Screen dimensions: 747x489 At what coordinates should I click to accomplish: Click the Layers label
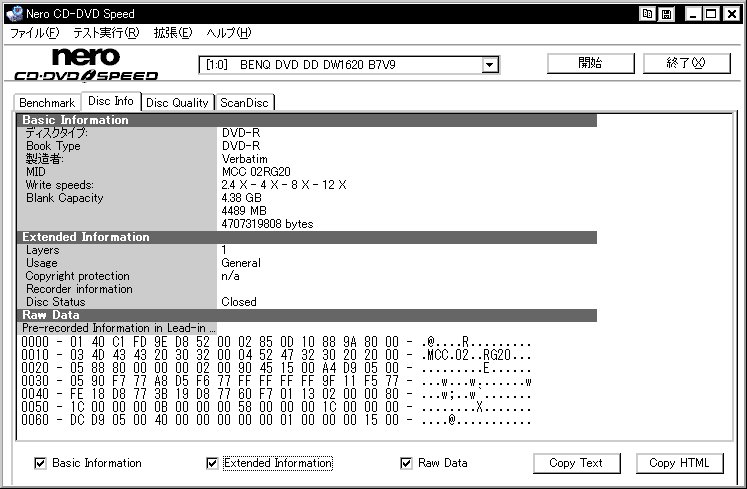(42, 250)
